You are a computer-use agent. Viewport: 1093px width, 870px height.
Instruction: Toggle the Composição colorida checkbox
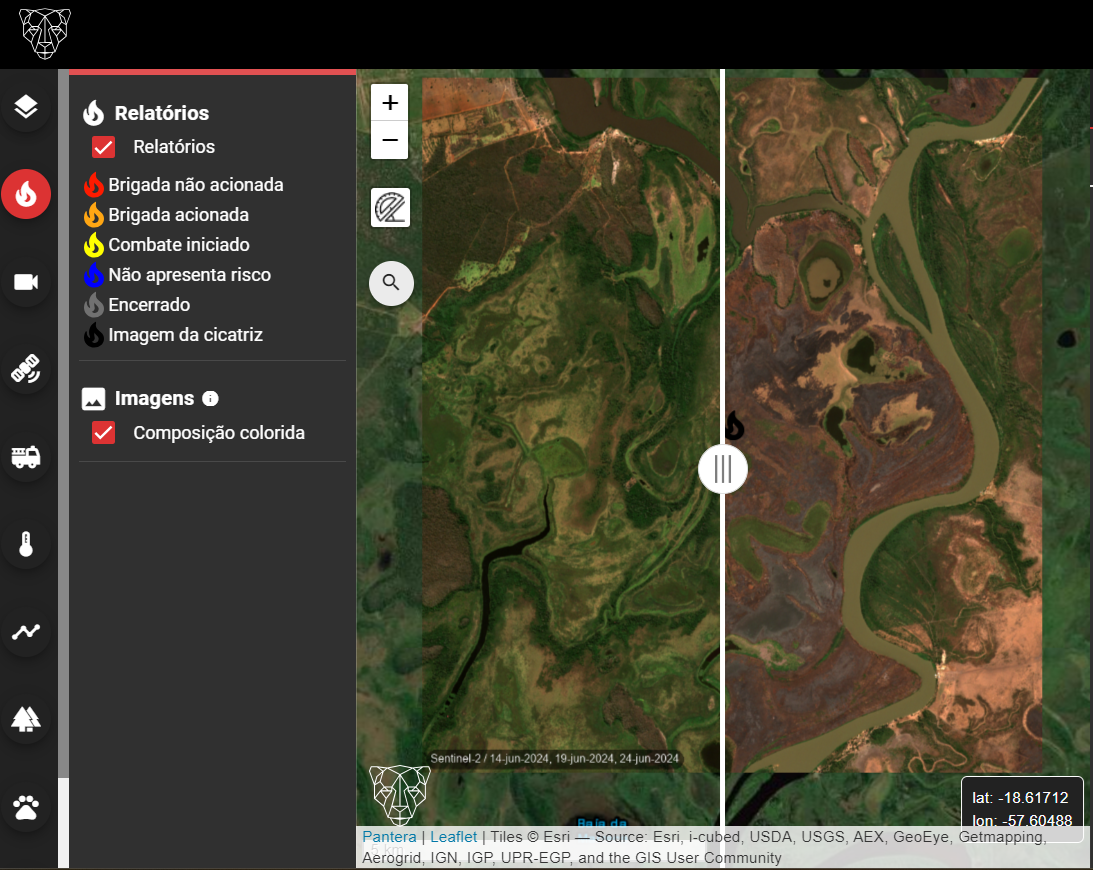click(x=104, y=433)
